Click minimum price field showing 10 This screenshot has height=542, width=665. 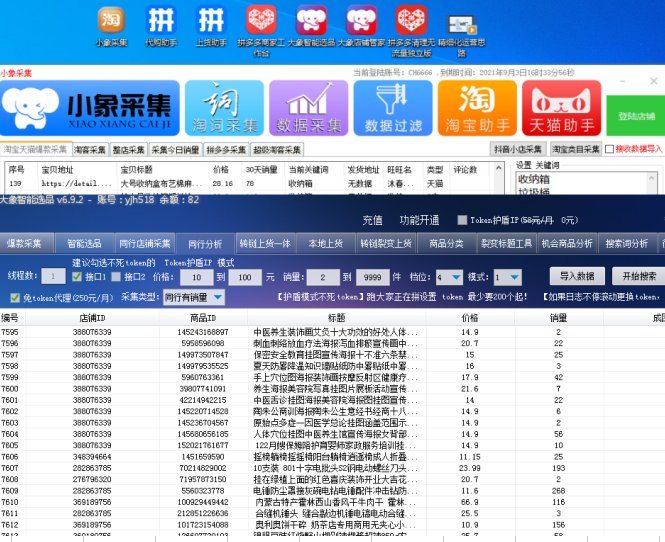pos(196,277)
